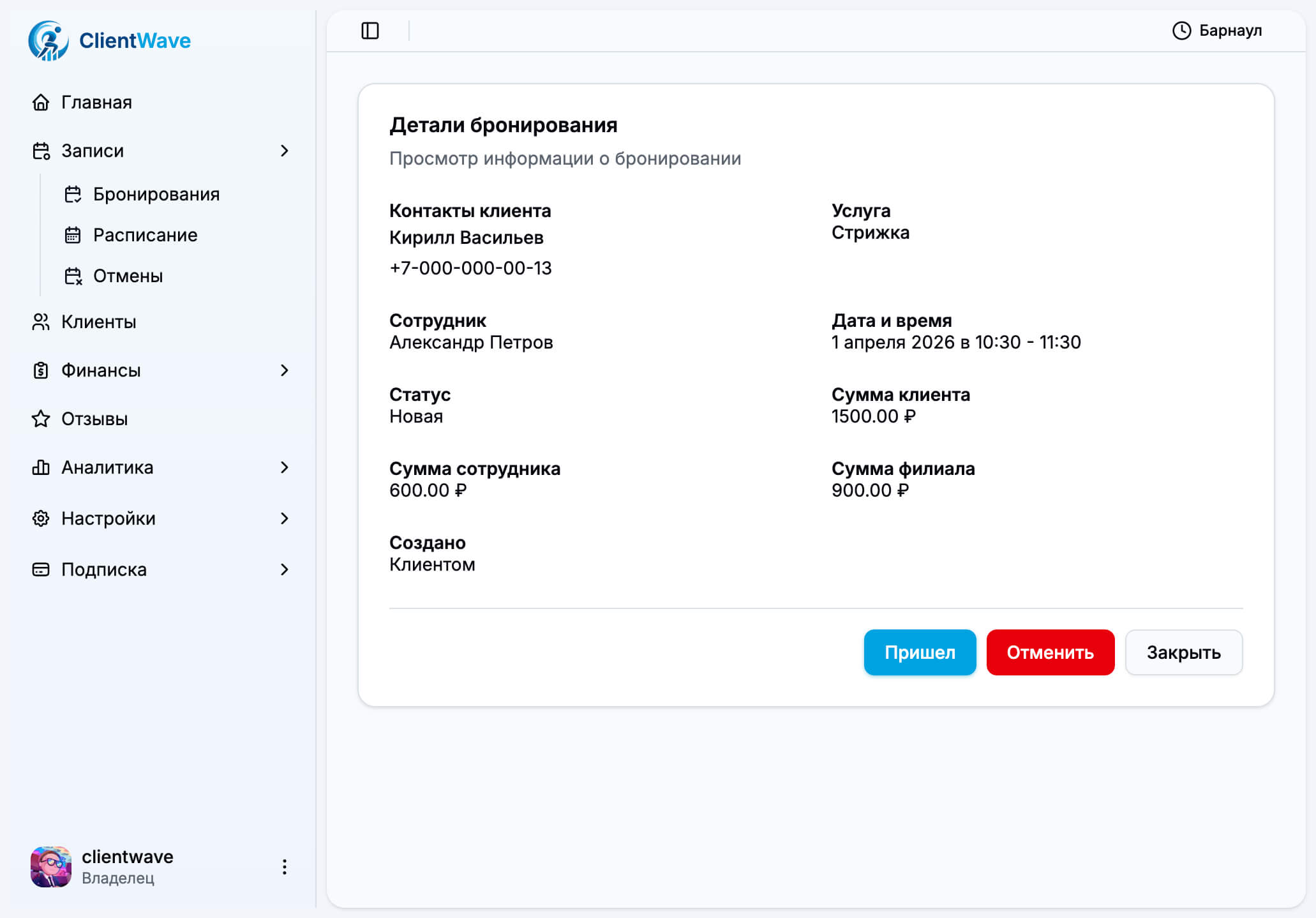Image resolution: width=1316 pixels, height=918 pixels.
Task: Toggle the sidebar panel visibility icon
Action: click(370, 30)
